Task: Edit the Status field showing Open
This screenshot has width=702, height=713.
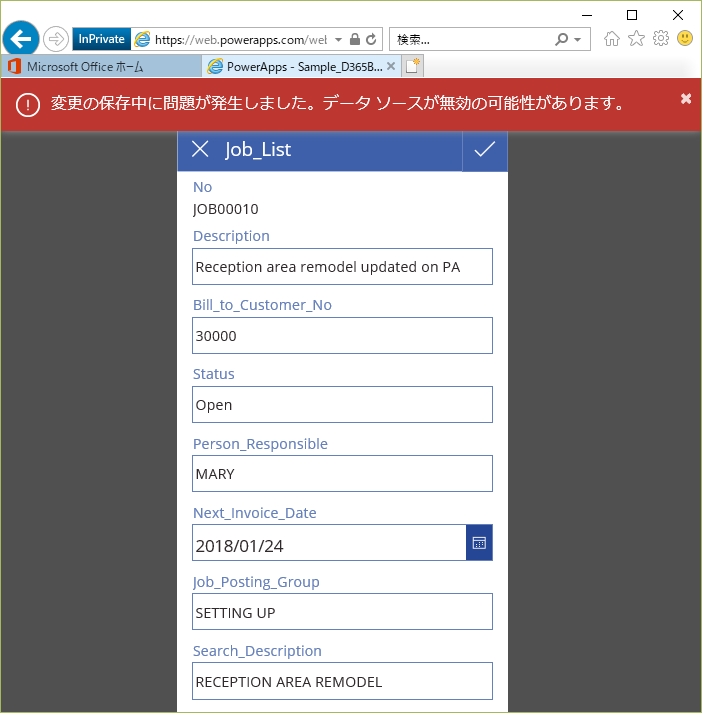Action: click(x=342, y=405)
